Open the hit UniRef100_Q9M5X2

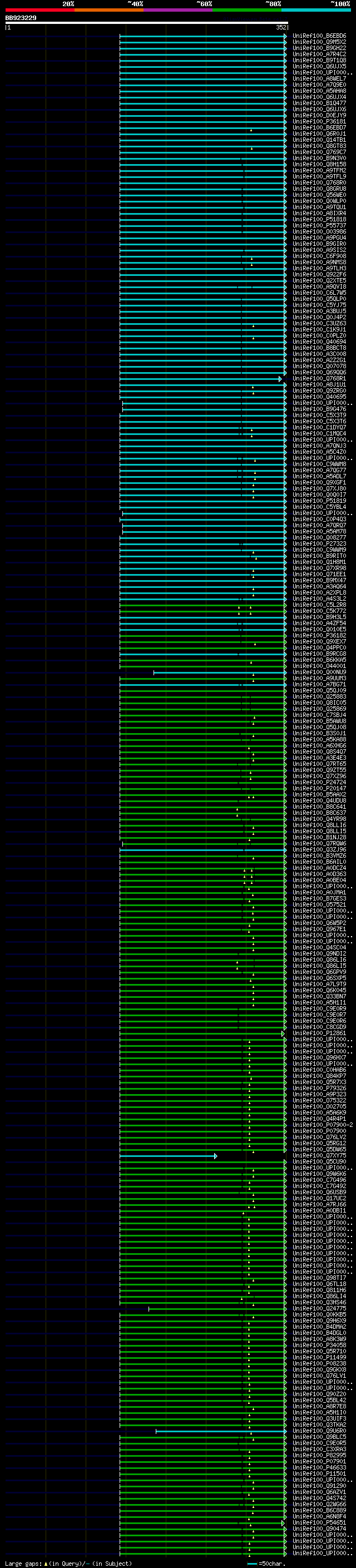tap(319, 42)
